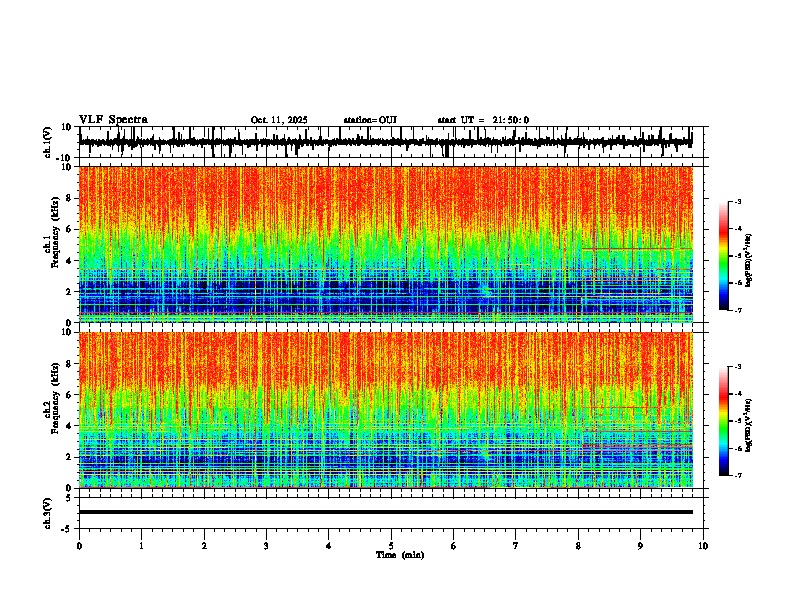Click the "start UT = 21:50:0" header text
The height and width of the screenshot is (612, 792).
point(483,120)
